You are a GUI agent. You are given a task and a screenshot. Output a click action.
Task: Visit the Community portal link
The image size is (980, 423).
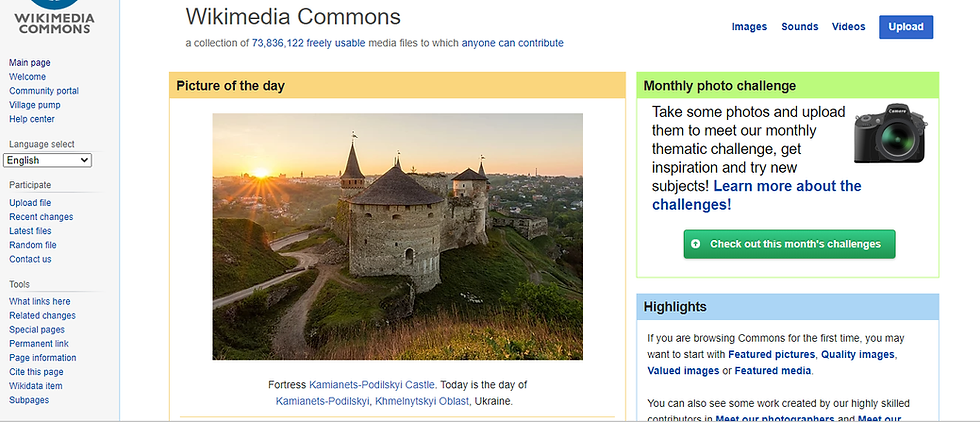43,91
